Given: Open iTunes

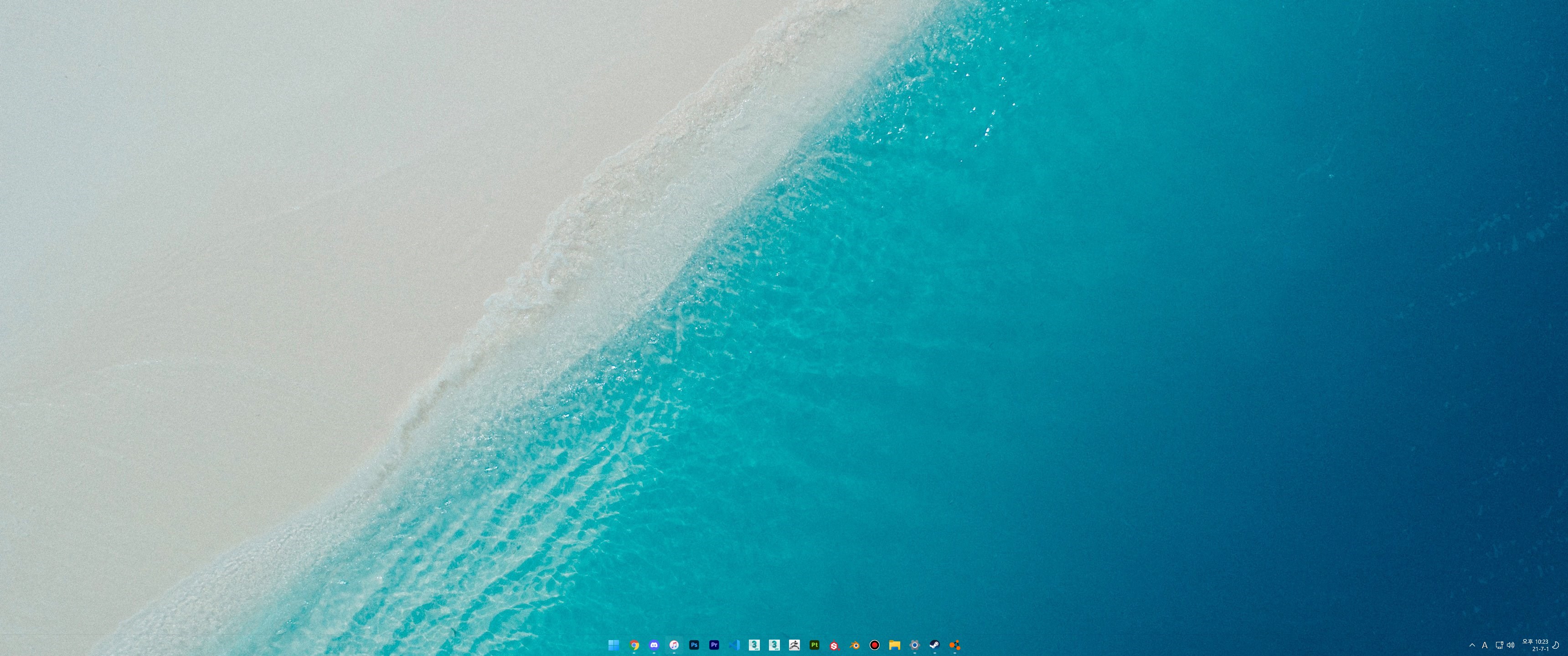Looking at the screenshot, I should [x=674, y=645].
